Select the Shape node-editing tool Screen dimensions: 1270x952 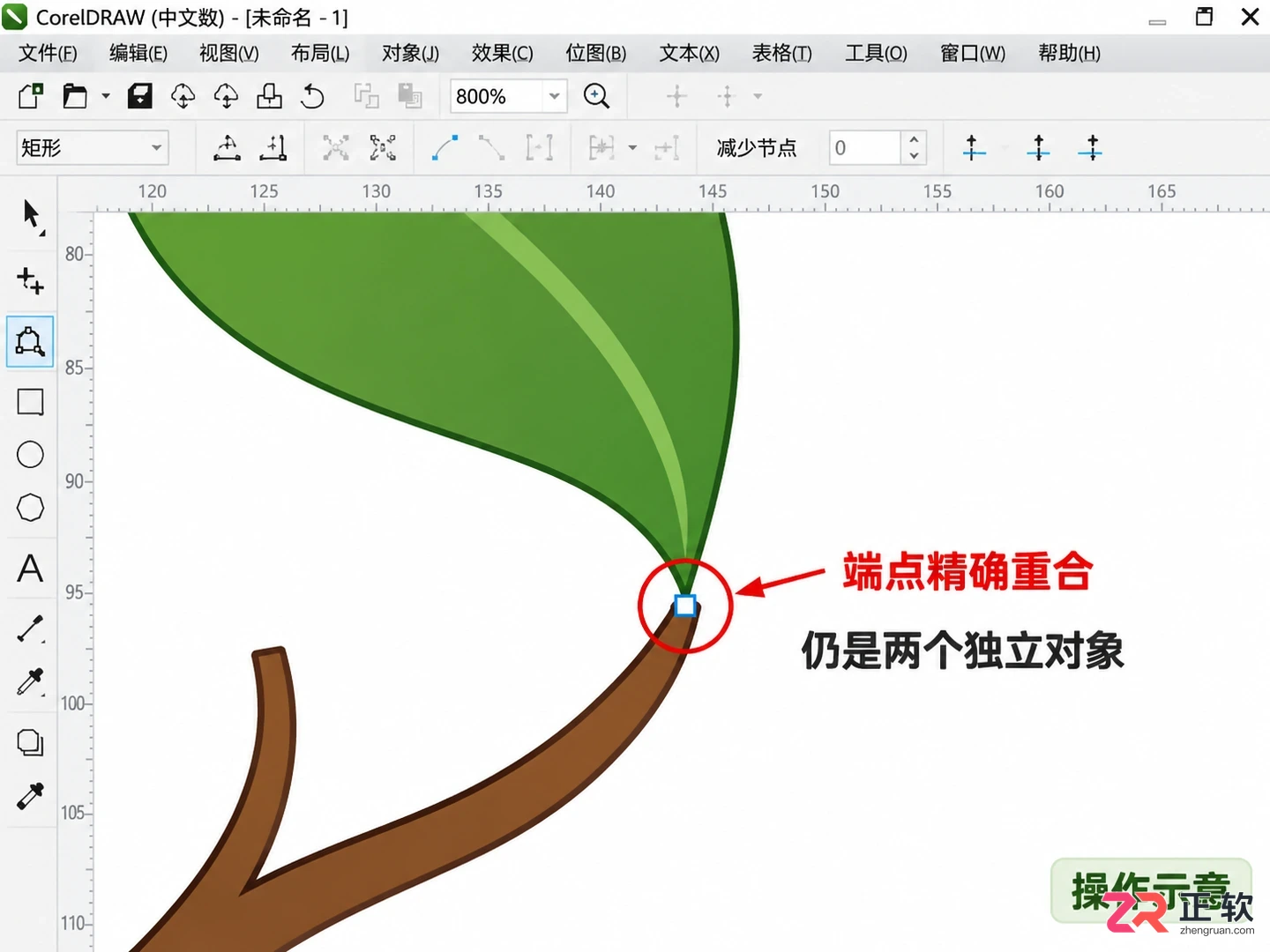(30, 341)
